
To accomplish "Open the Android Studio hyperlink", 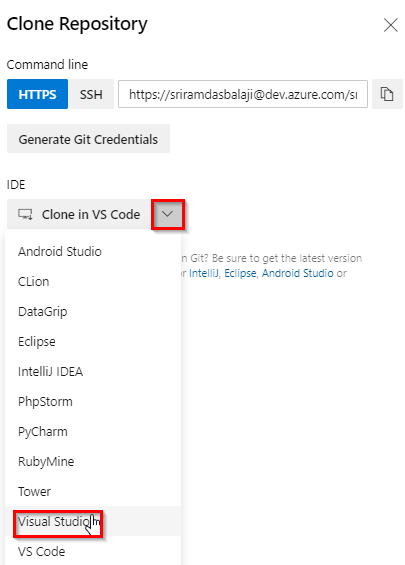I will (x=297, y=273).
